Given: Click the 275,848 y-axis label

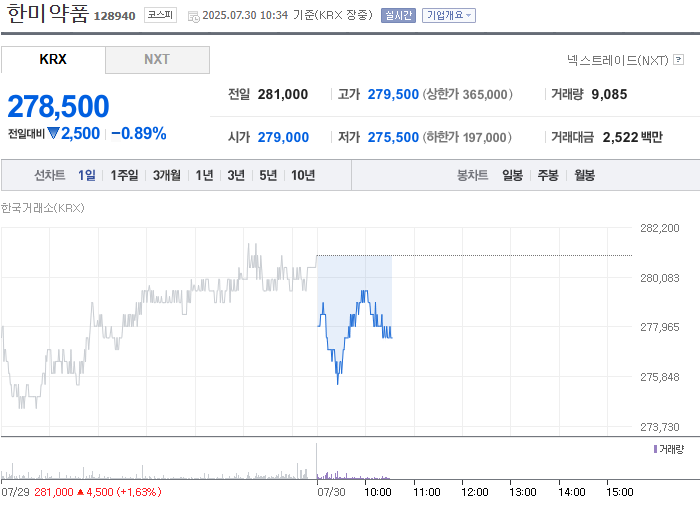Looking at the screenshot, I should click(x=659, y=377).
